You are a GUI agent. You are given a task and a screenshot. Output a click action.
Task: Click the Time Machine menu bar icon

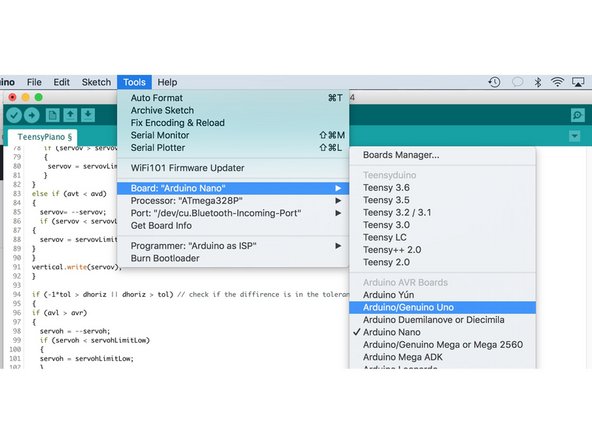click(494, 82)
